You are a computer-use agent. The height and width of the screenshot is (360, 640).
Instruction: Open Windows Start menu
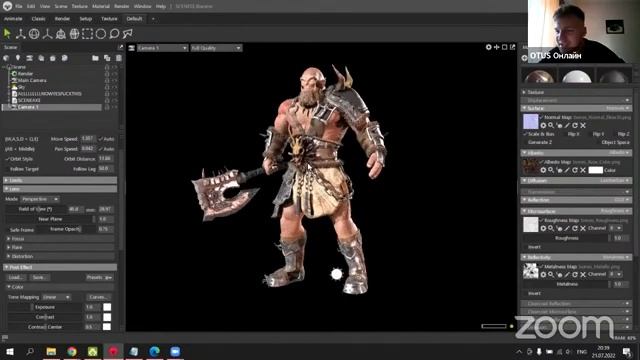(x=9, y=351)
